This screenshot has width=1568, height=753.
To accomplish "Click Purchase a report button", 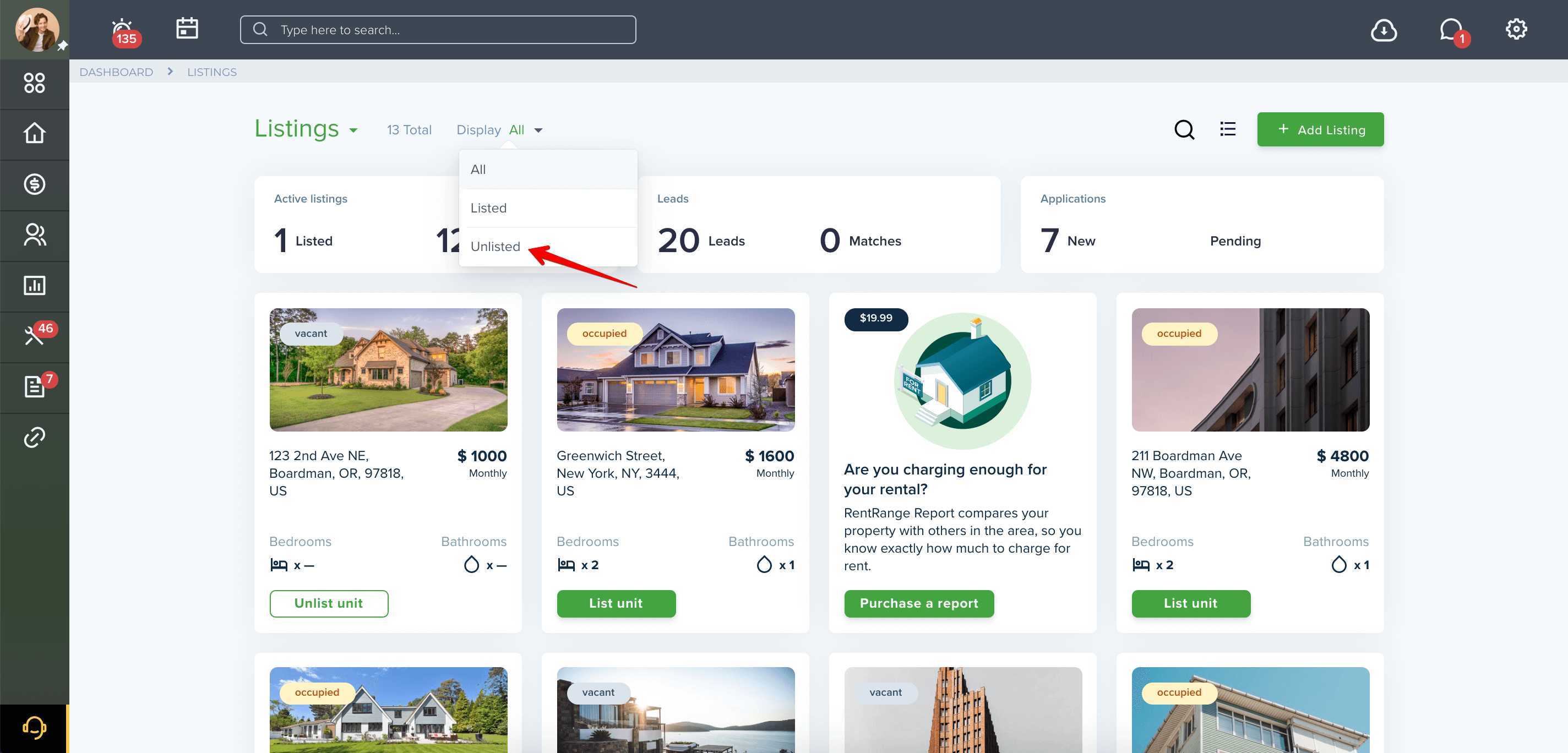I will (x=918, y=603).
